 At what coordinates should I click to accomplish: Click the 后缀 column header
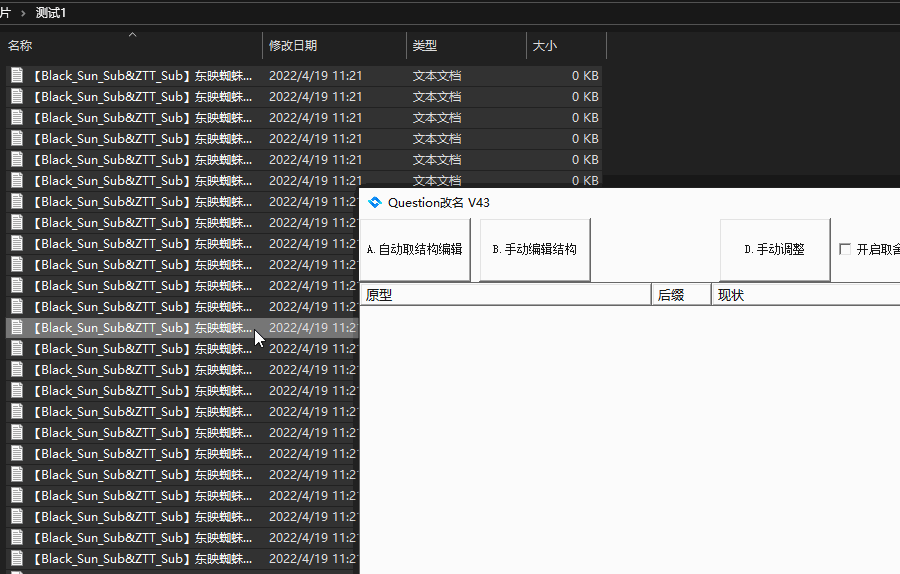(681, 295)
